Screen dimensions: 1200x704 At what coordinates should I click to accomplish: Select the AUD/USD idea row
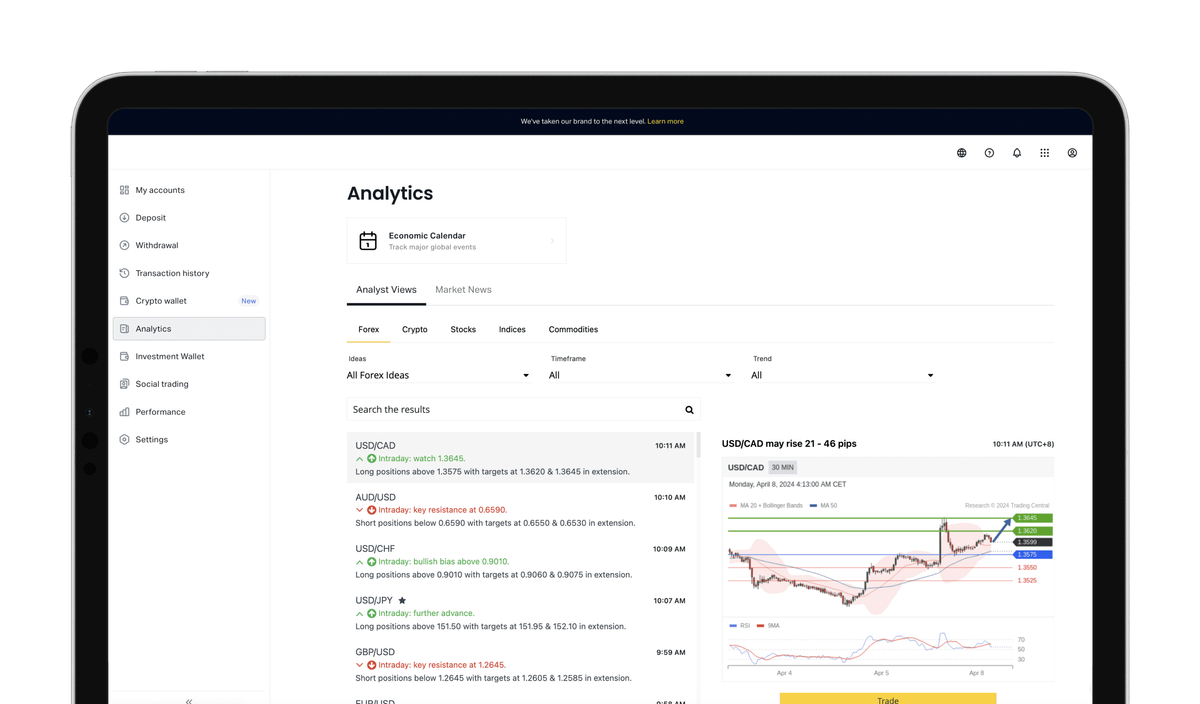click(520, 510)
